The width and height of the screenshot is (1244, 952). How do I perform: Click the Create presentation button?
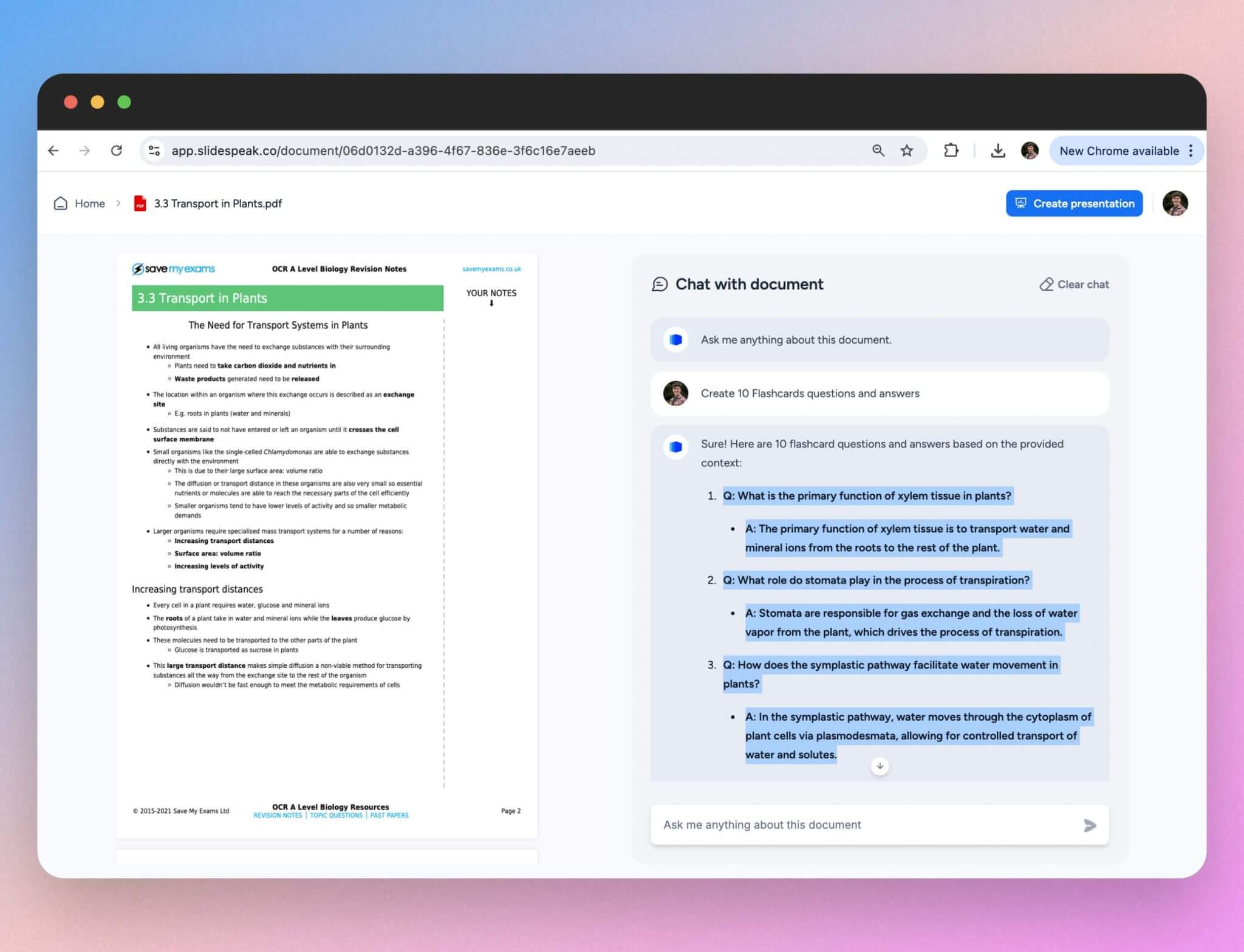click(x=1074, y=203)
